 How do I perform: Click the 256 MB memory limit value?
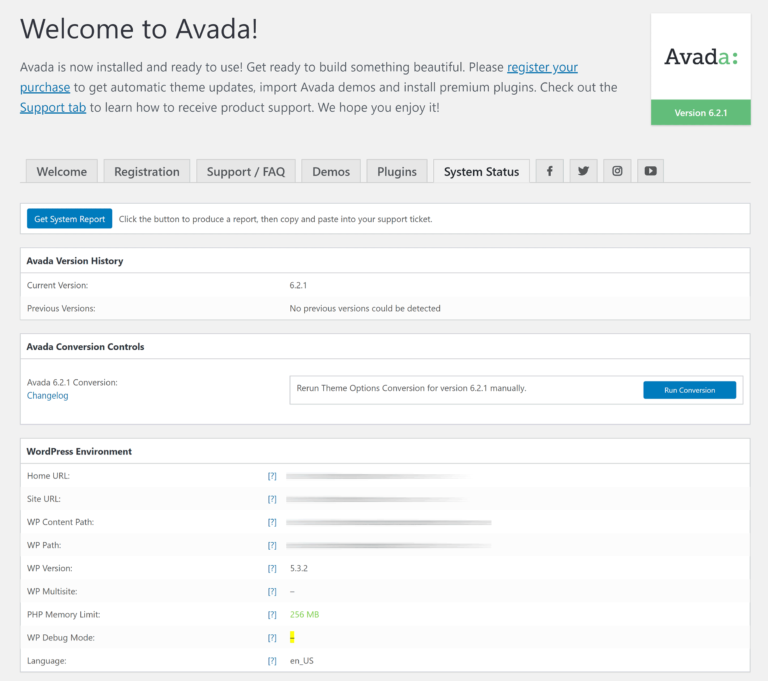[305, 614]
